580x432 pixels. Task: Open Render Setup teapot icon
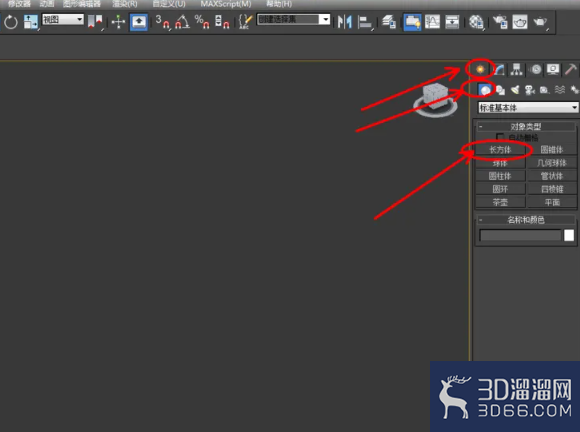pyautogui.click(x=500, y=22)
